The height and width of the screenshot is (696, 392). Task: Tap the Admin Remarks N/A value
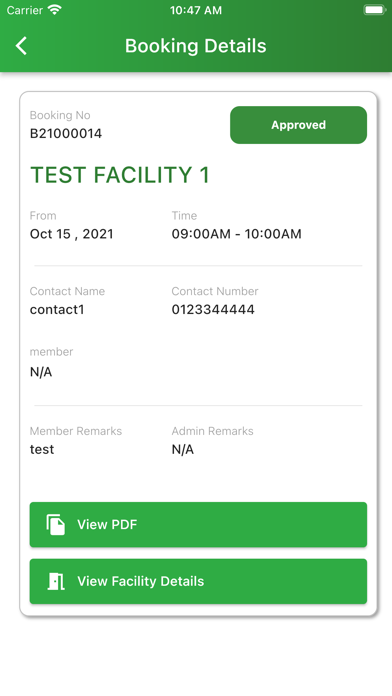(183, 450)
